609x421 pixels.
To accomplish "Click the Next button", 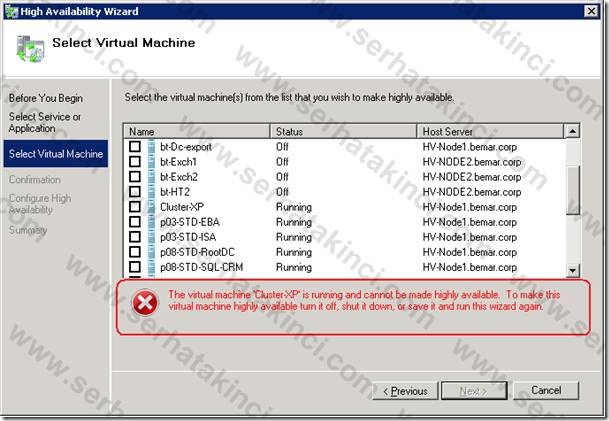I will click(x=474, y=391).
